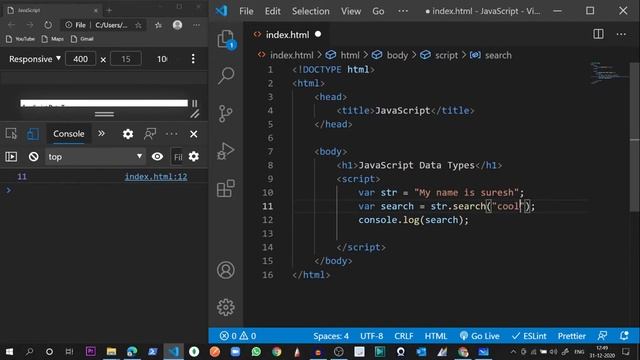Select the inspect element tool in DevTools
The image size is (640, 360).
tap(11, 134)
